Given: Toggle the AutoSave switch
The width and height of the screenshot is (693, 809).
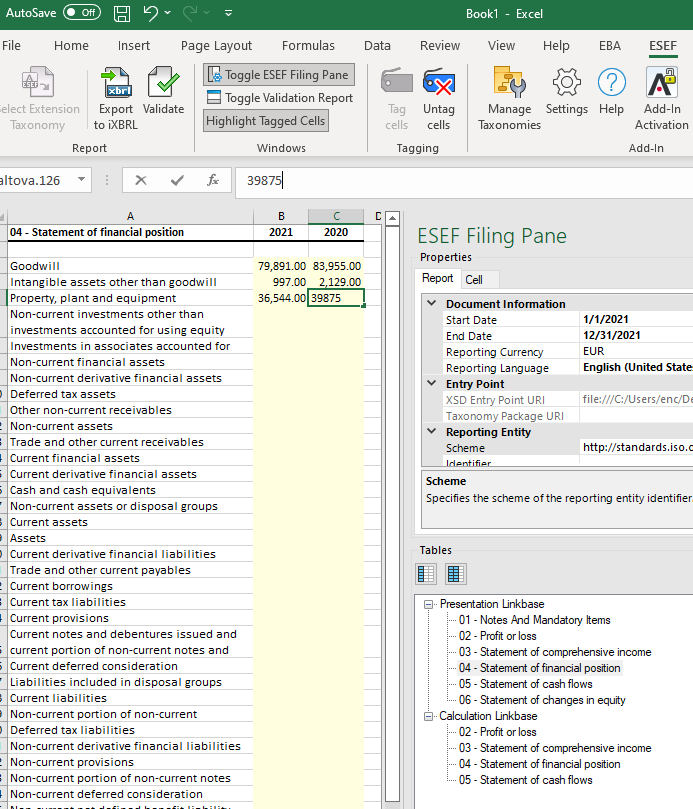Looking at the screenshot, I should pyautogui.click(x=81, y=13).
